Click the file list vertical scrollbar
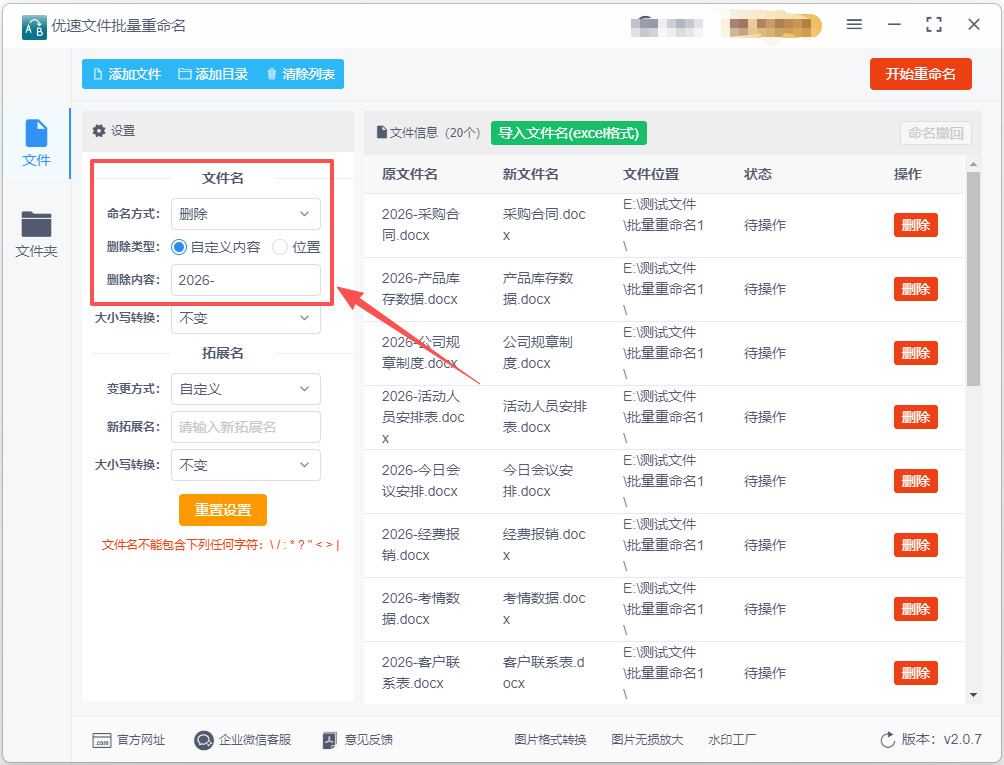Viewport: 1004px width, 765px height. point(973,280)
